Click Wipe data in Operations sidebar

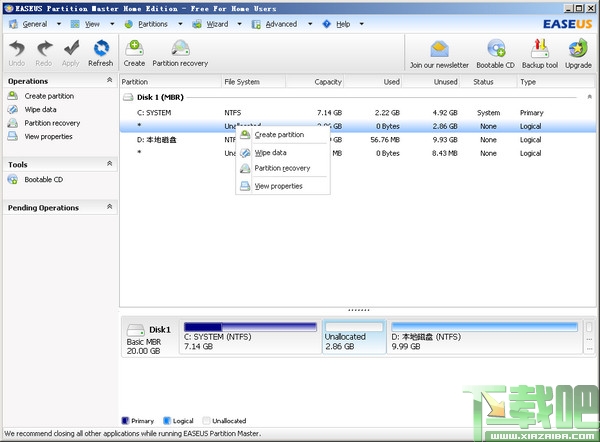click(x=40, y=109)
